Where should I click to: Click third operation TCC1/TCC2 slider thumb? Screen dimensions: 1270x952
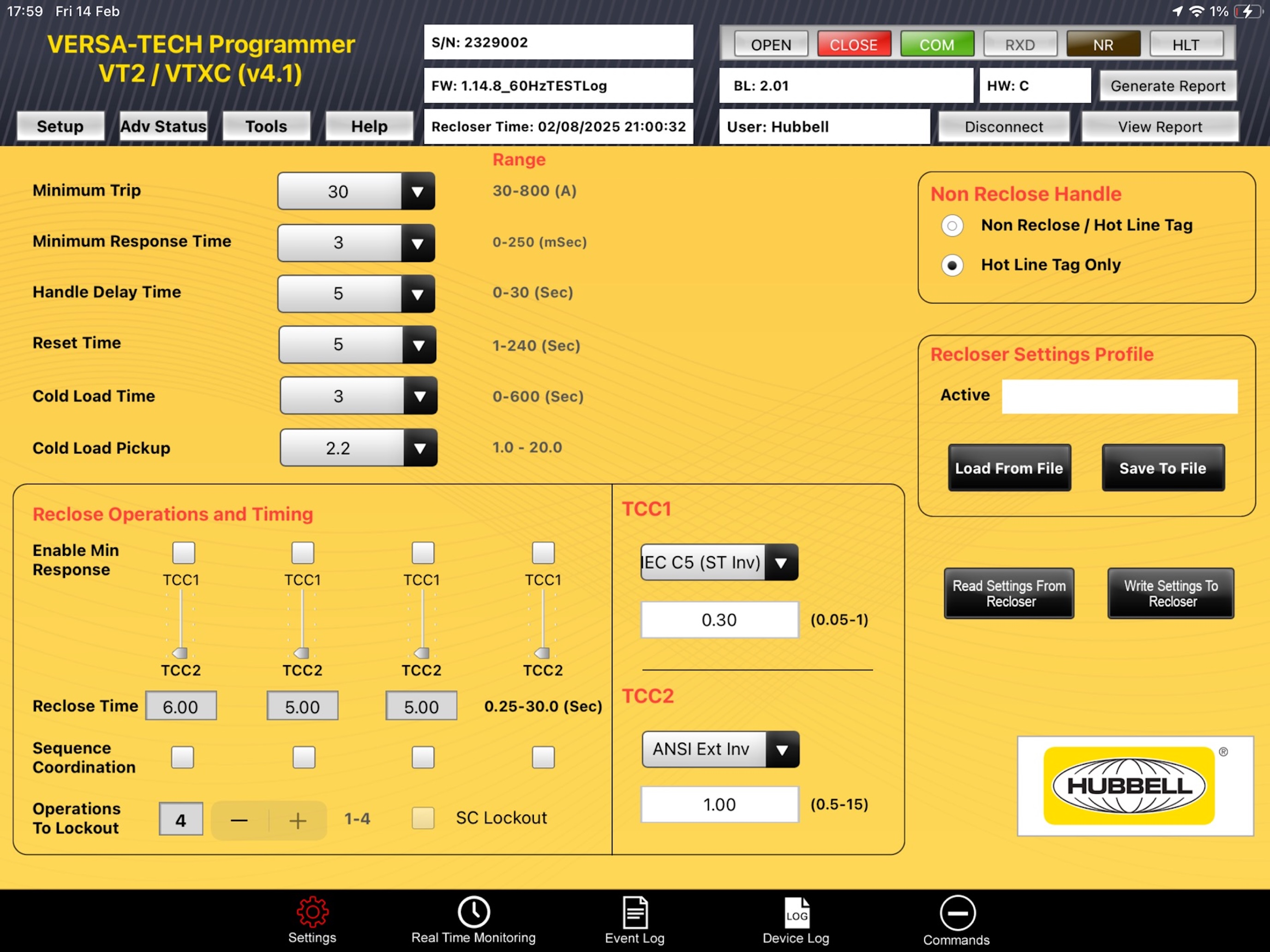(x=422, y=653)
